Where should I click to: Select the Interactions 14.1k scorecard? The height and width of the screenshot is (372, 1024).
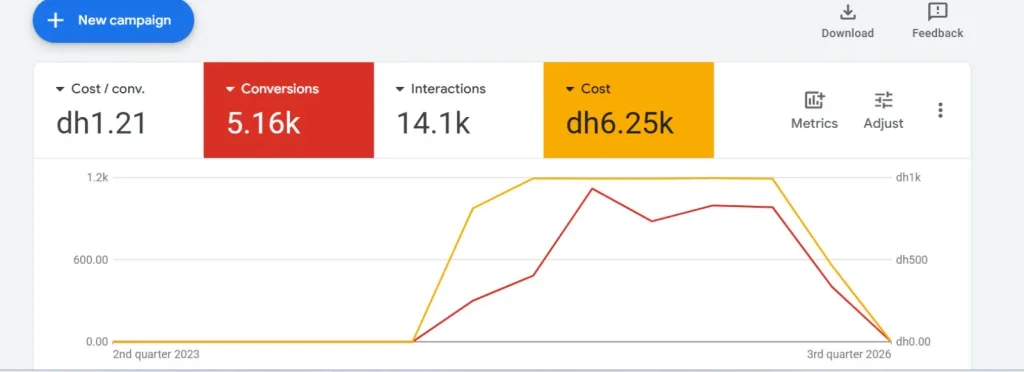tap(458, 110)
